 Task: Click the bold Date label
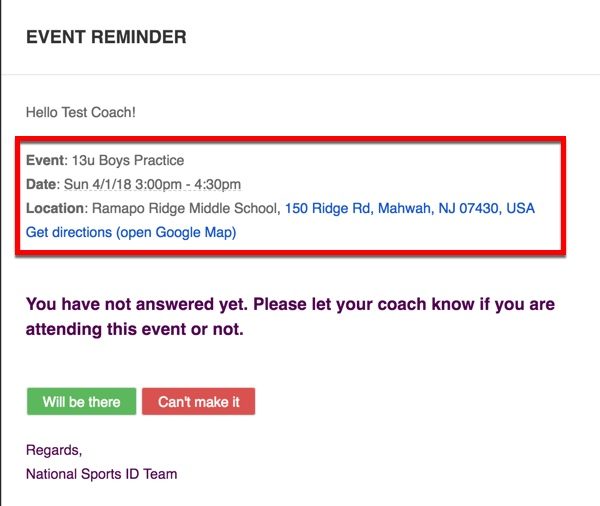point(41,184)
